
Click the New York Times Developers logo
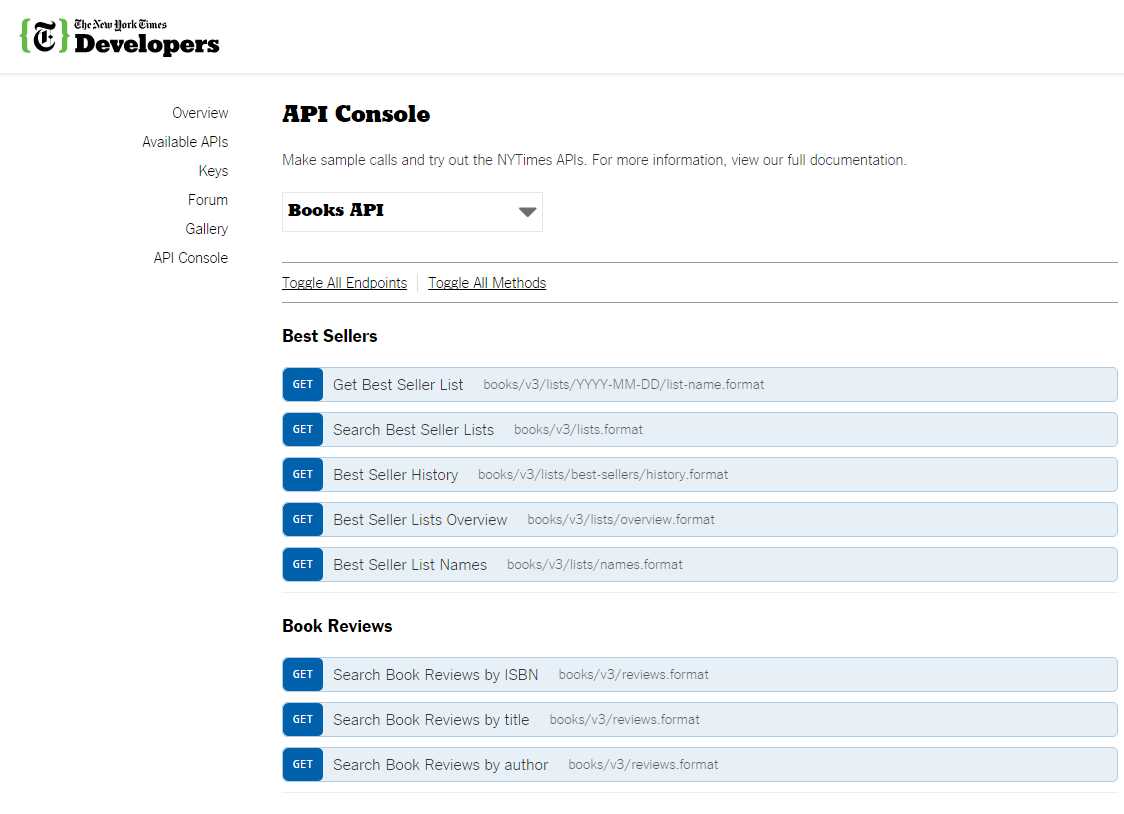pos(119,36)
